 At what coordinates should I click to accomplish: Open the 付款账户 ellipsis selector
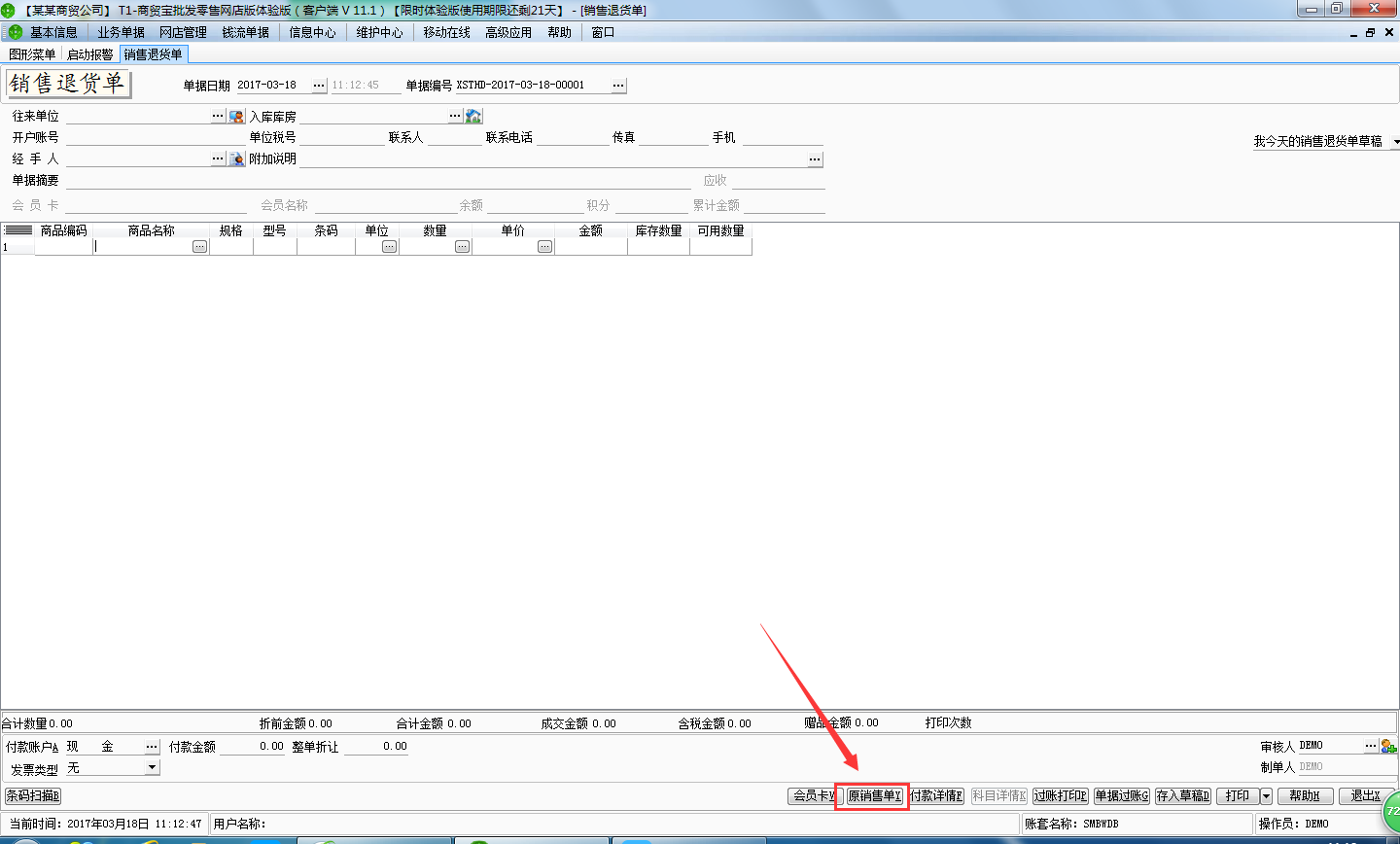click(152, 747)
